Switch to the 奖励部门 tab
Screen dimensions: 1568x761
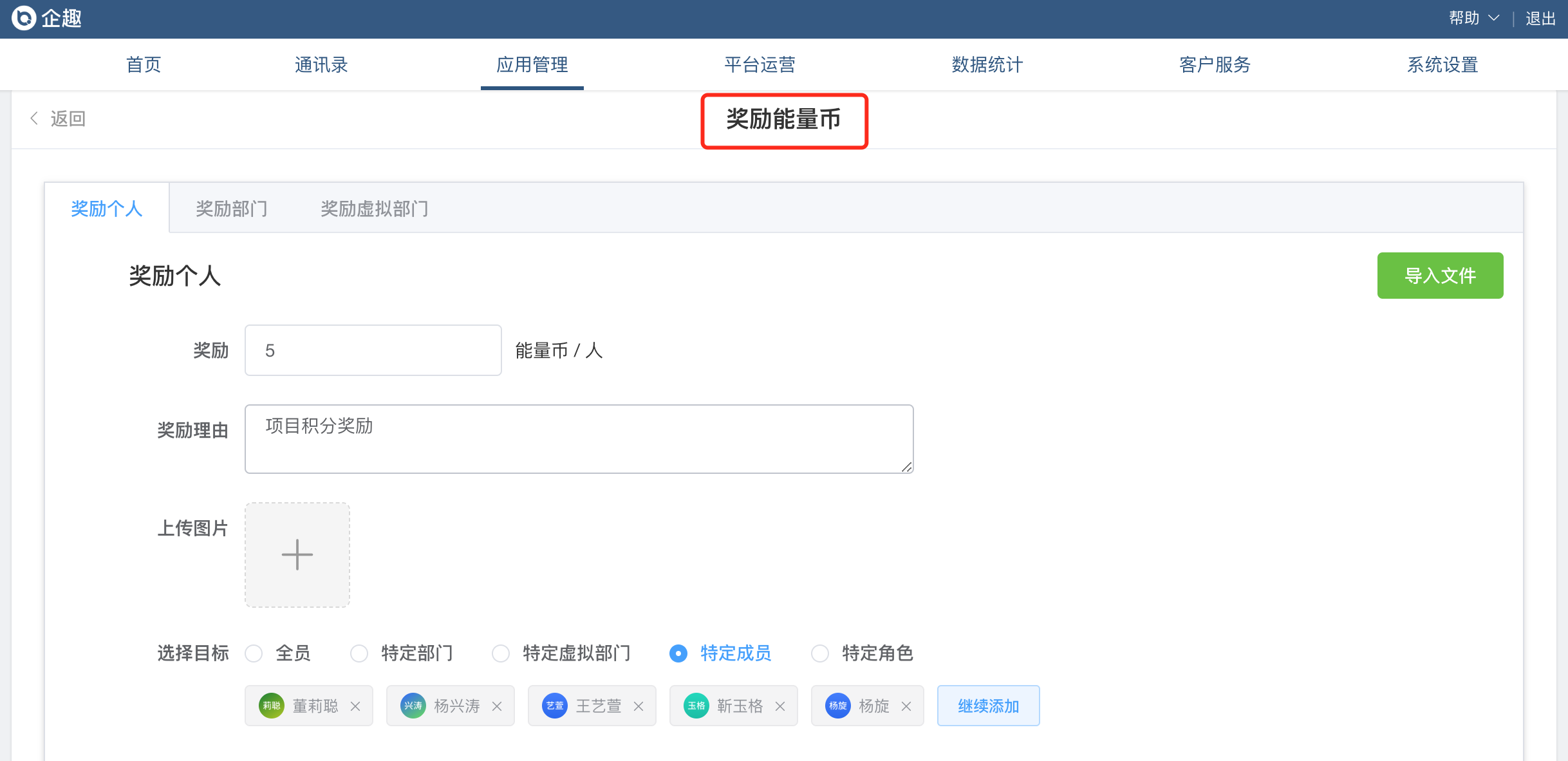coord(232,209)
